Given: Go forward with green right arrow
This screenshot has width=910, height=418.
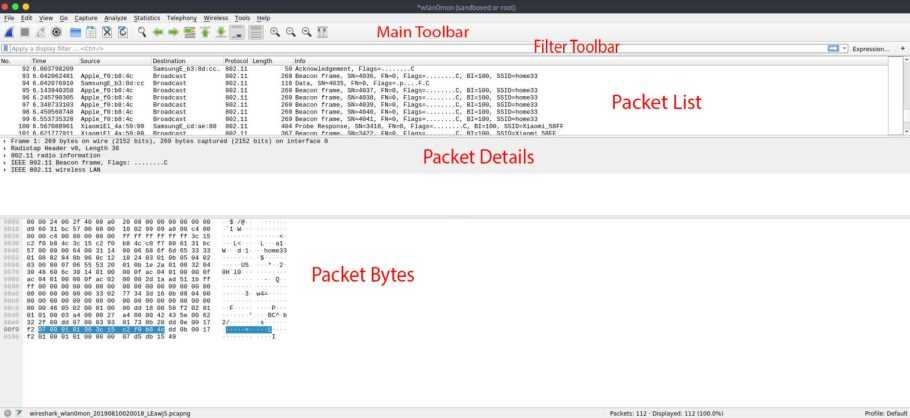Looking at the screenshot, I should pos(174,32).
